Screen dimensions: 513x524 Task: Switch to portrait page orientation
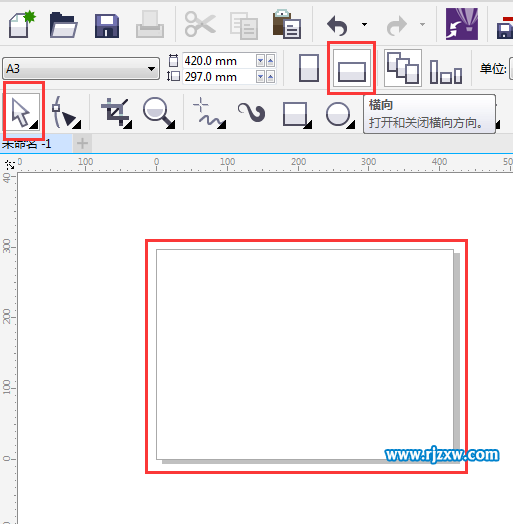[308, 69]
